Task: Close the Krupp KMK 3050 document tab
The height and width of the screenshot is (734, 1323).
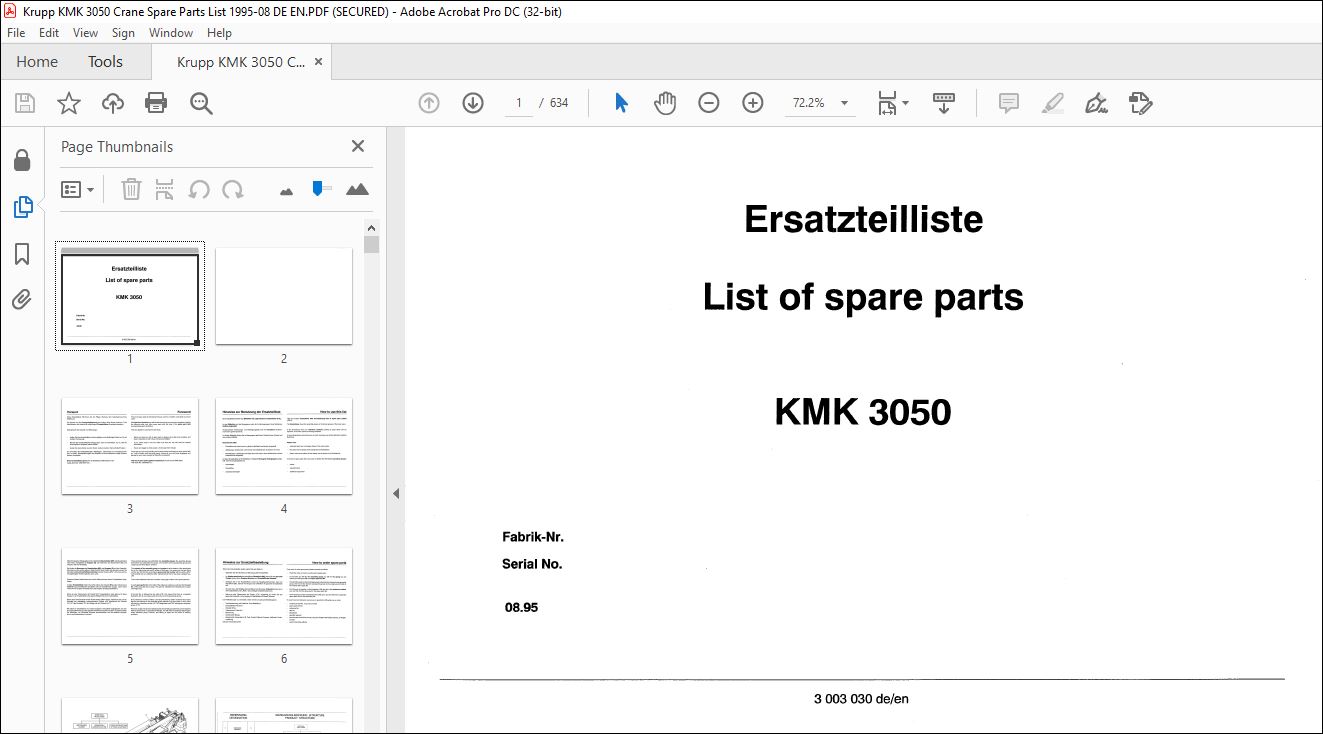Action: (x=318, y=62)
